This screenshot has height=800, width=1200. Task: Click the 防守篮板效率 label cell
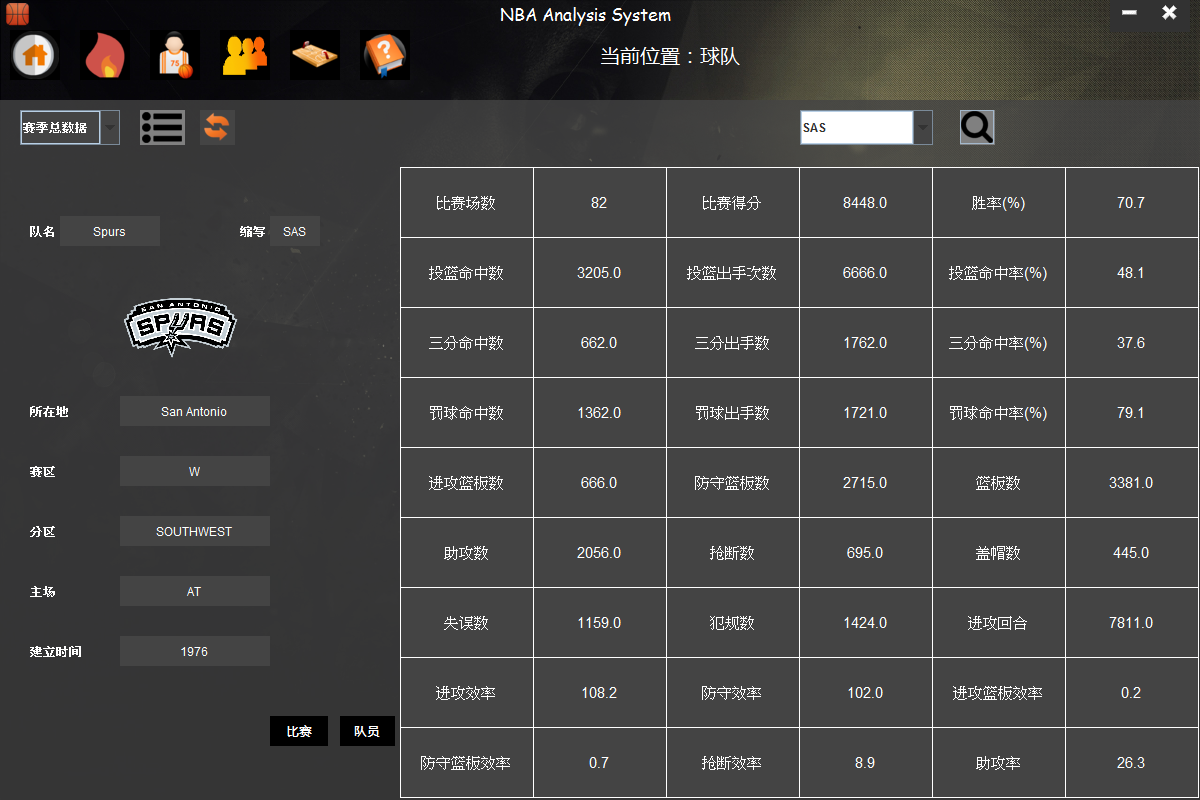click(467, 763)
